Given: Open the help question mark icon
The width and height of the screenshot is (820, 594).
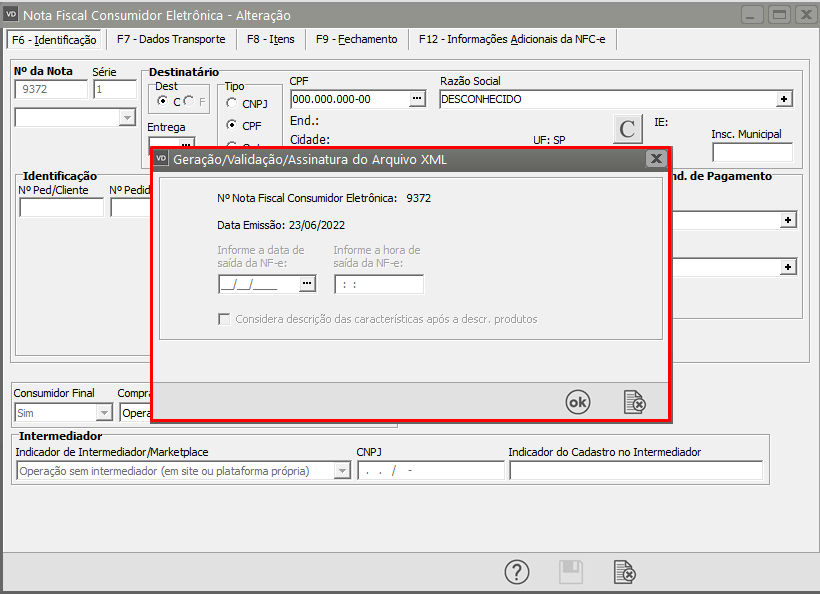Looking at the screenshot, I should pyautogui.click(x=516, y=572).
